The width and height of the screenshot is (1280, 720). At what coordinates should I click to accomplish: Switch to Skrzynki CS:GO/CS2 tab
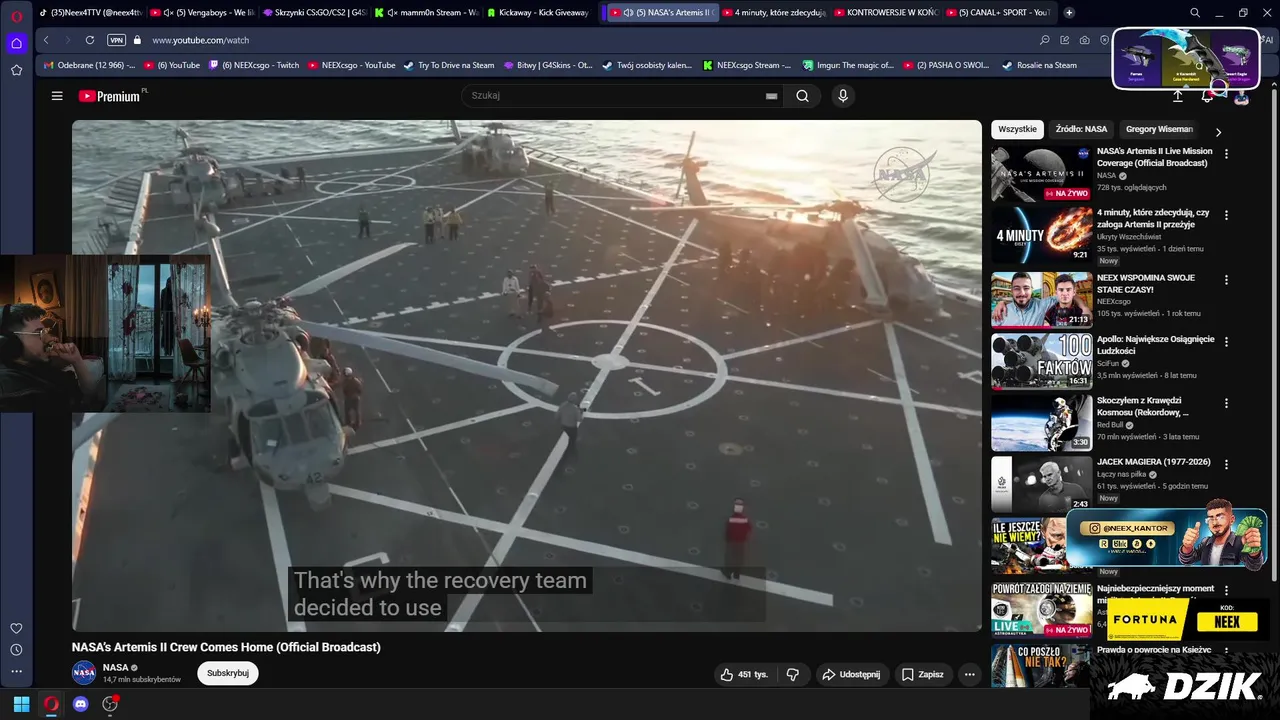pyautogui.click(x=315, y=13)
